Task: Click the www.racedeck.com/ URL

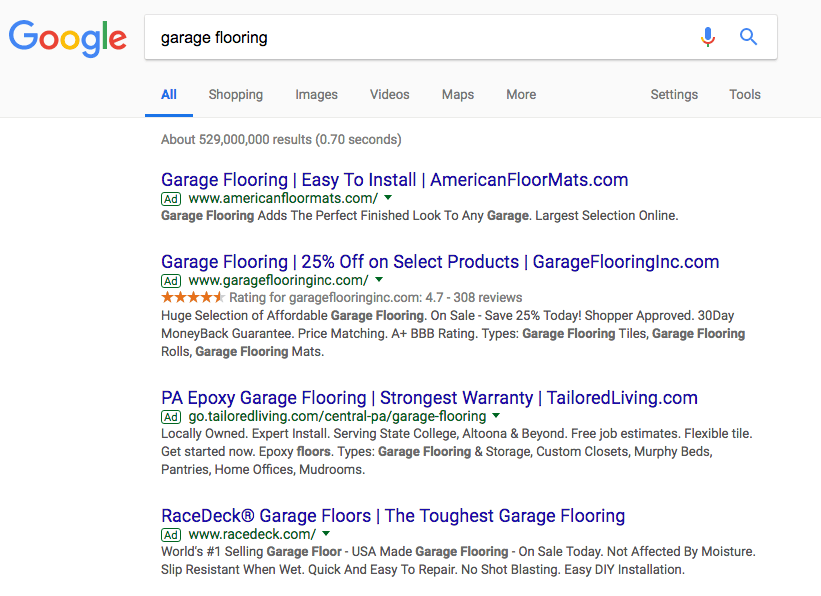Action: (x=252, y=534)
